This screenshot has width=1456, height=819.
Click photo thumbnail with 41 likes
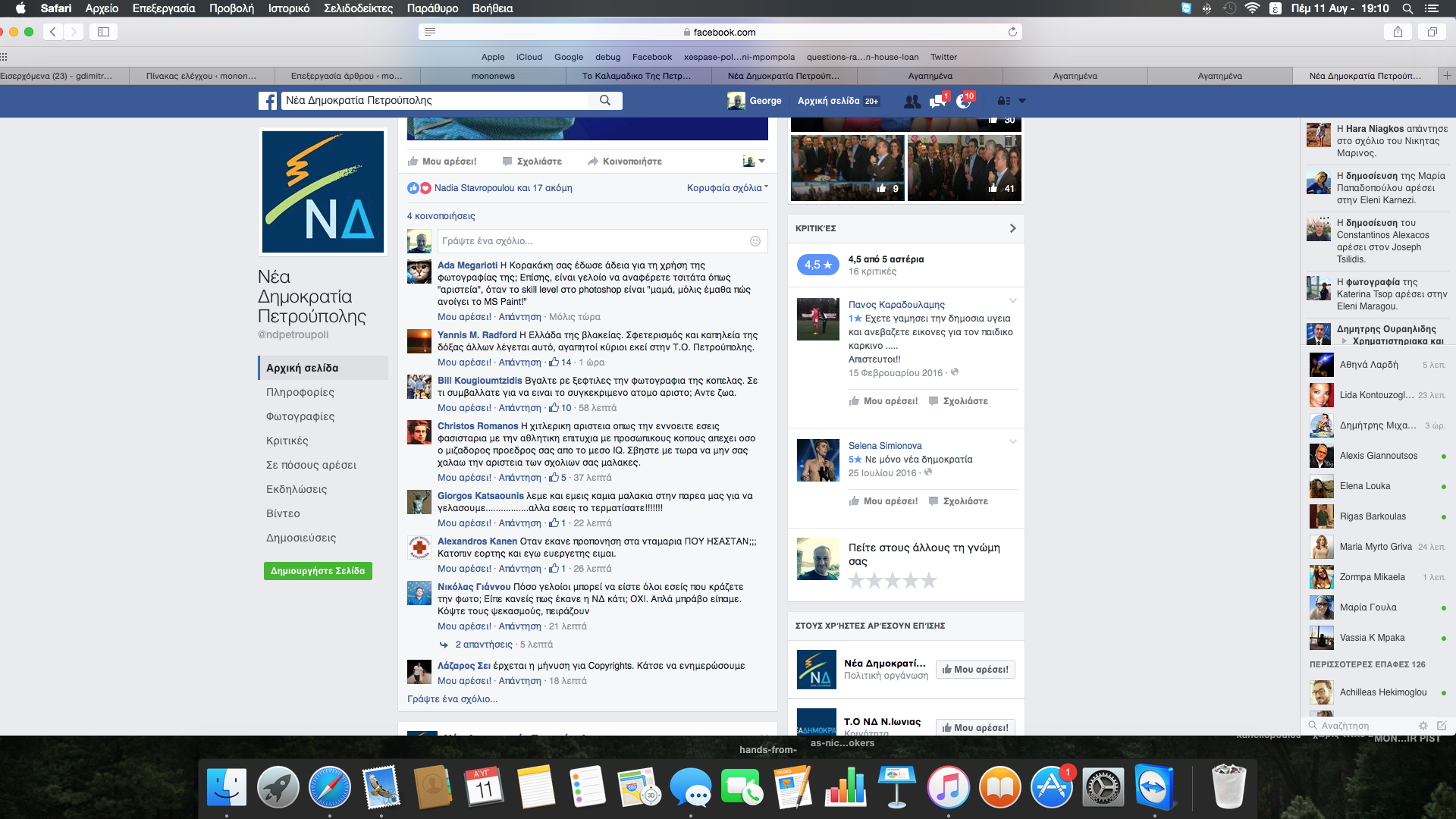pos(965,168)
